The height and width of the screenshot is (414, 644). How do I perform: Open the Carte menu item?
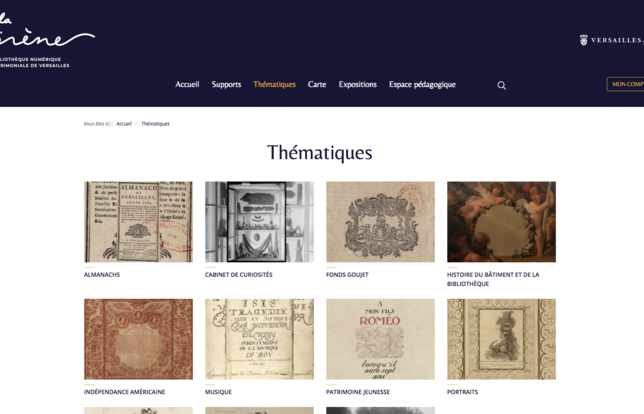point(317,84)
